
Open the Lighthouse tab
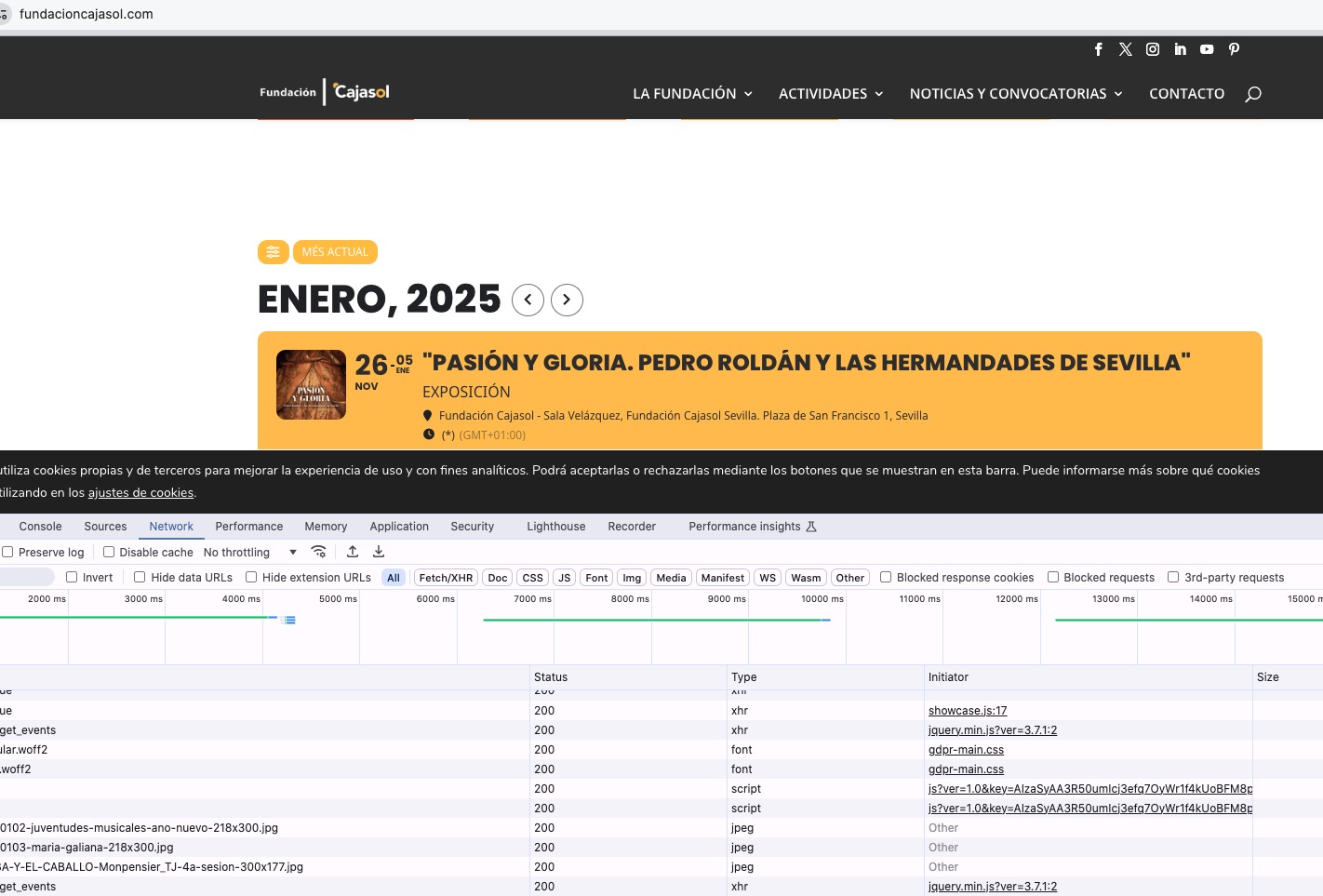(x=556, y=527)
